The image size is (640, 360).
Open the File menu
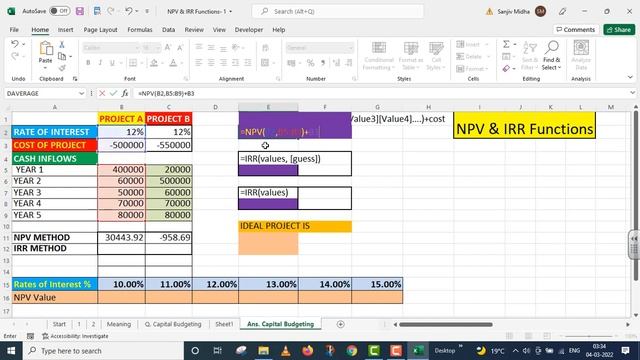14,30
